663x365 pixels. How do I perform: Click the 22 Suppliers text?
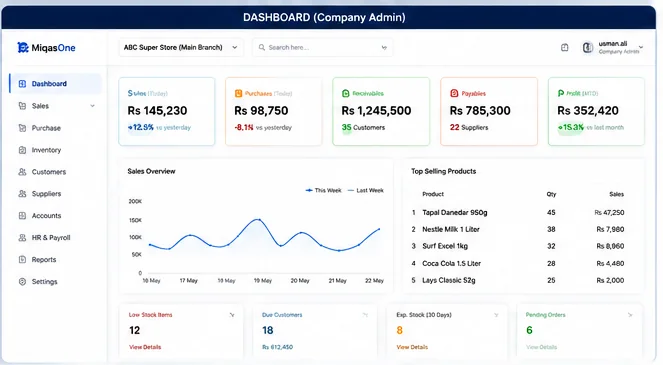point(469,127)
